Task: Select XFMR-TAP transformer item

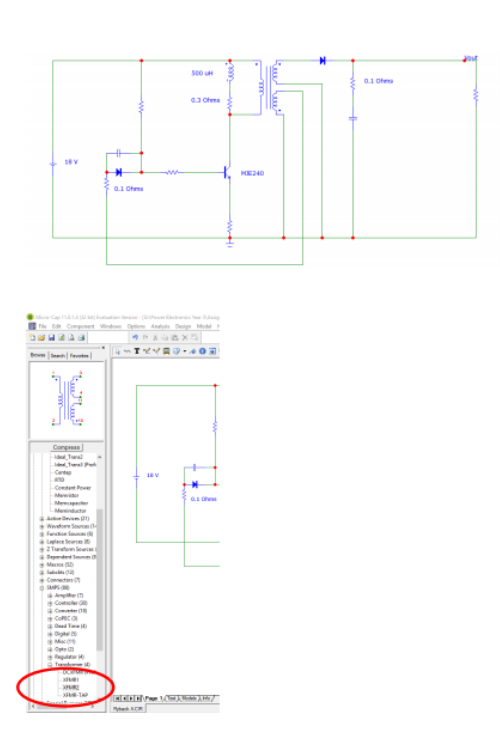Action: 75,695
